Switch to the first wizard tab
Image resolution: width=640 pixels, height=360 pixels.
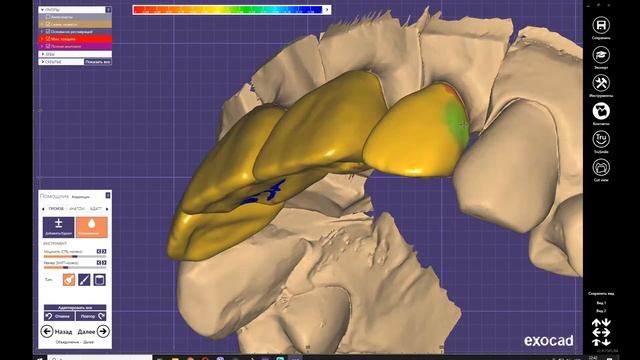pos(56,209)
